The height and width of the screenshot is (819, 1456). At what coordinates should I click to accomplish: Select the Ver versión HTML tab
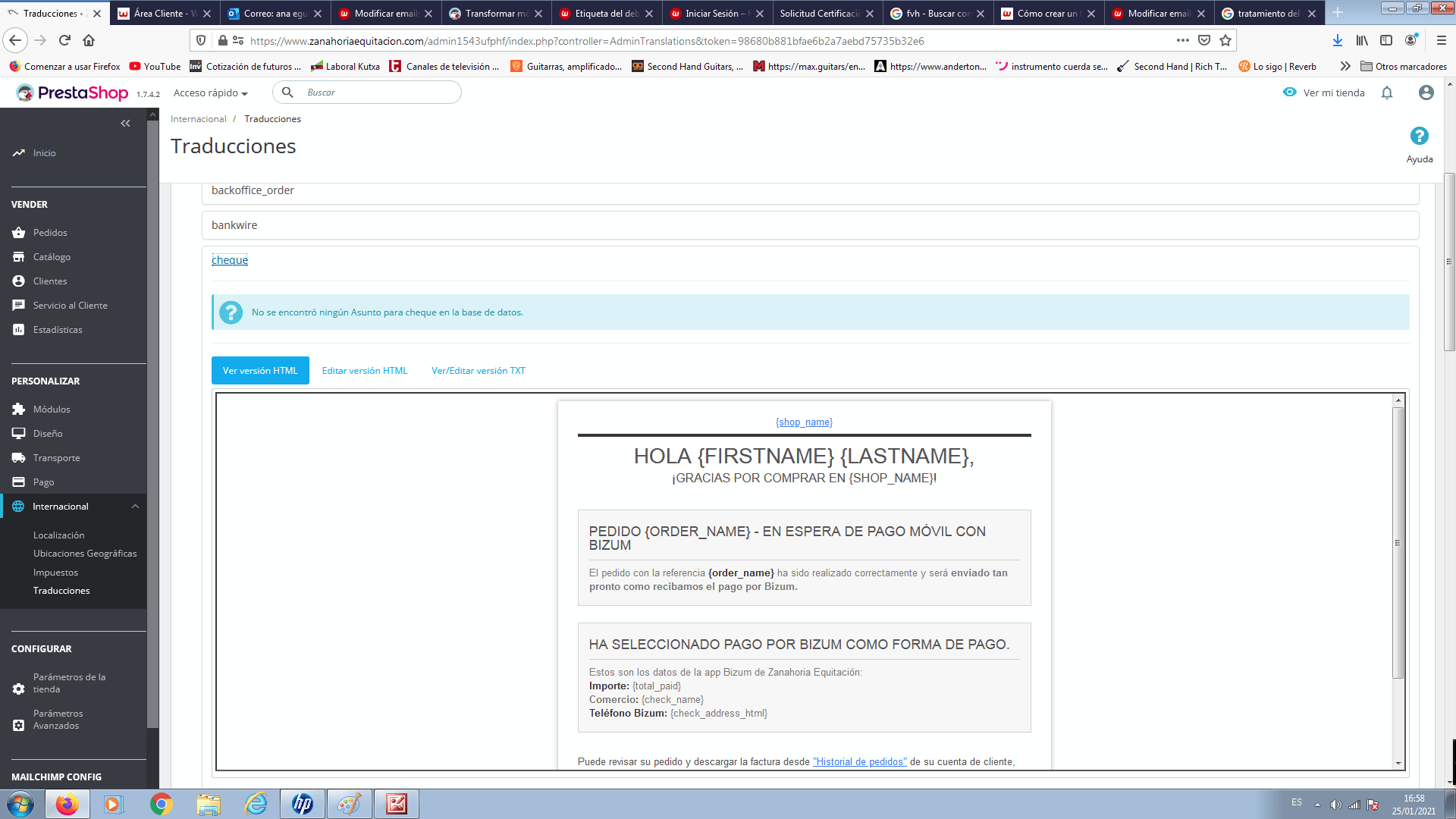260,371
